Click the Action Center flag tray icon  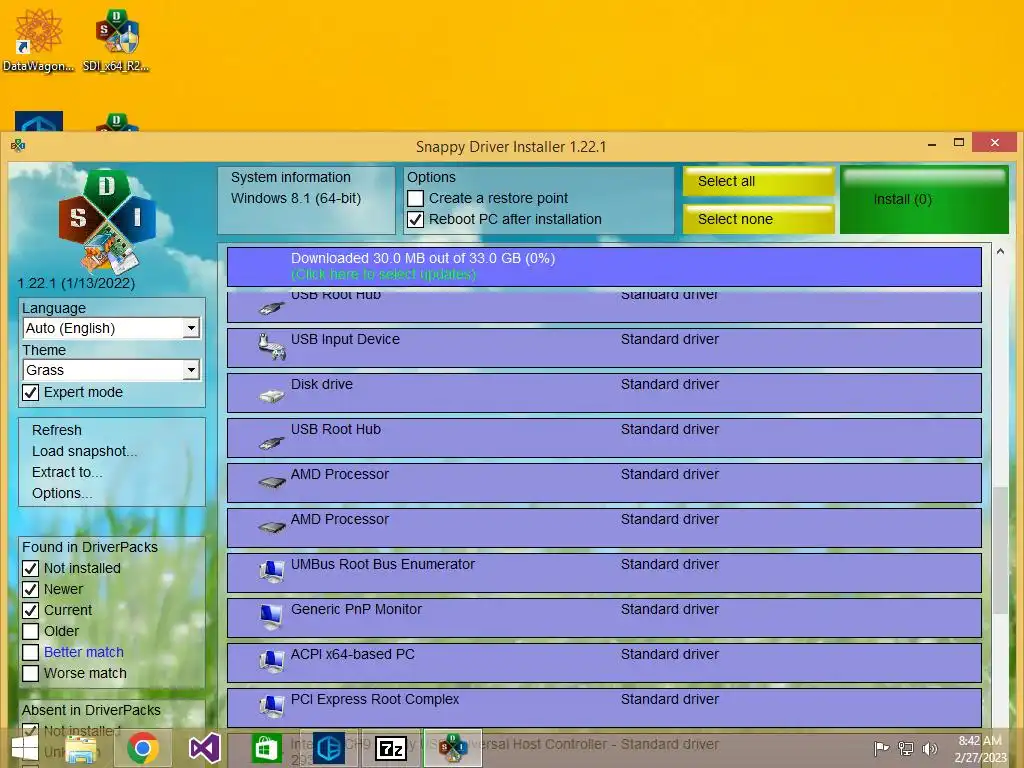coord(881,749)
